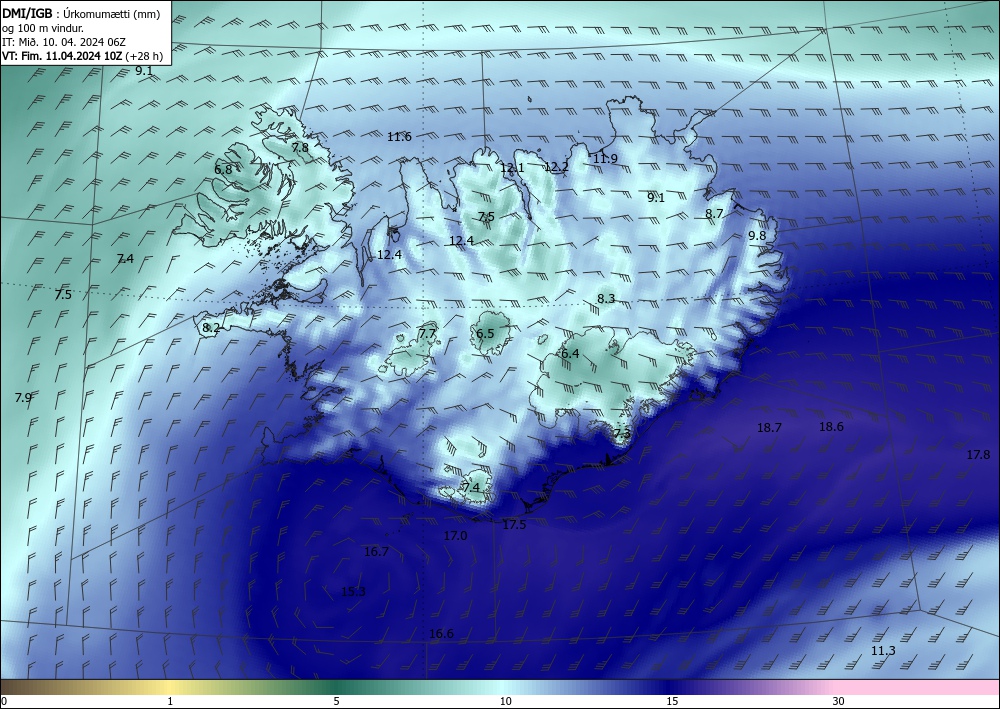Click the '5' label on the color scale

coord(336,701)
